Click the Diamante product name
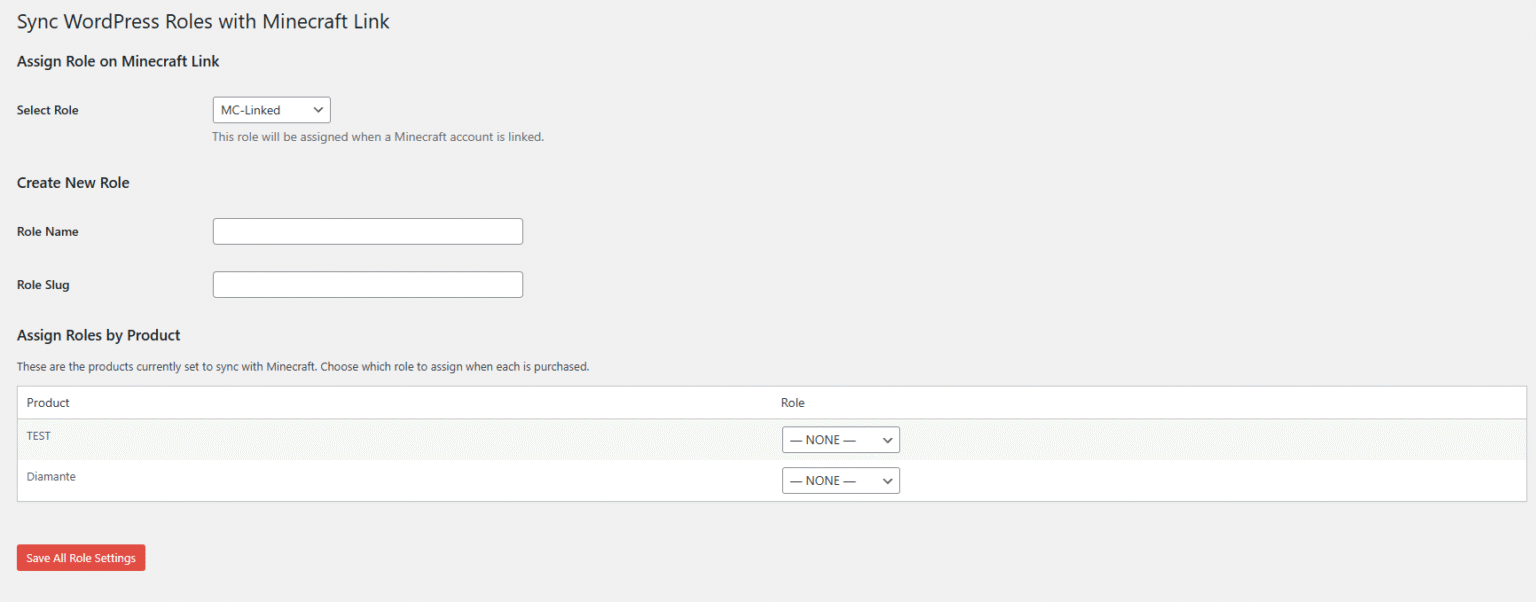This screenshot has width=1536, height=602. click(x=51, y=477)
